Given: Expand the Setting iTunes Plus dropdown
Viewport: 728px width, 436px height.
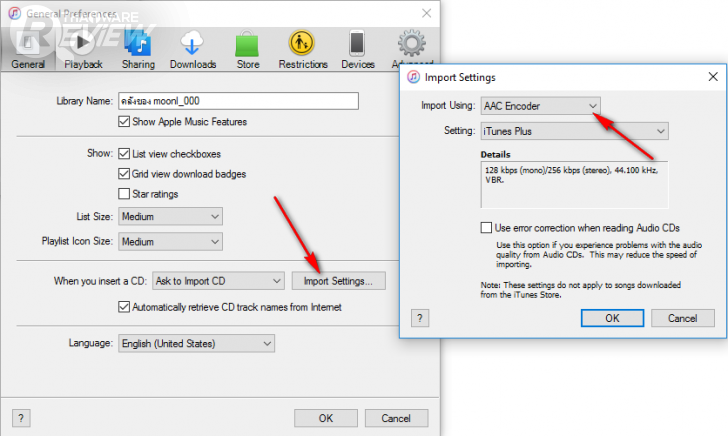Looking at the screenshot, I should coord(574,131).
